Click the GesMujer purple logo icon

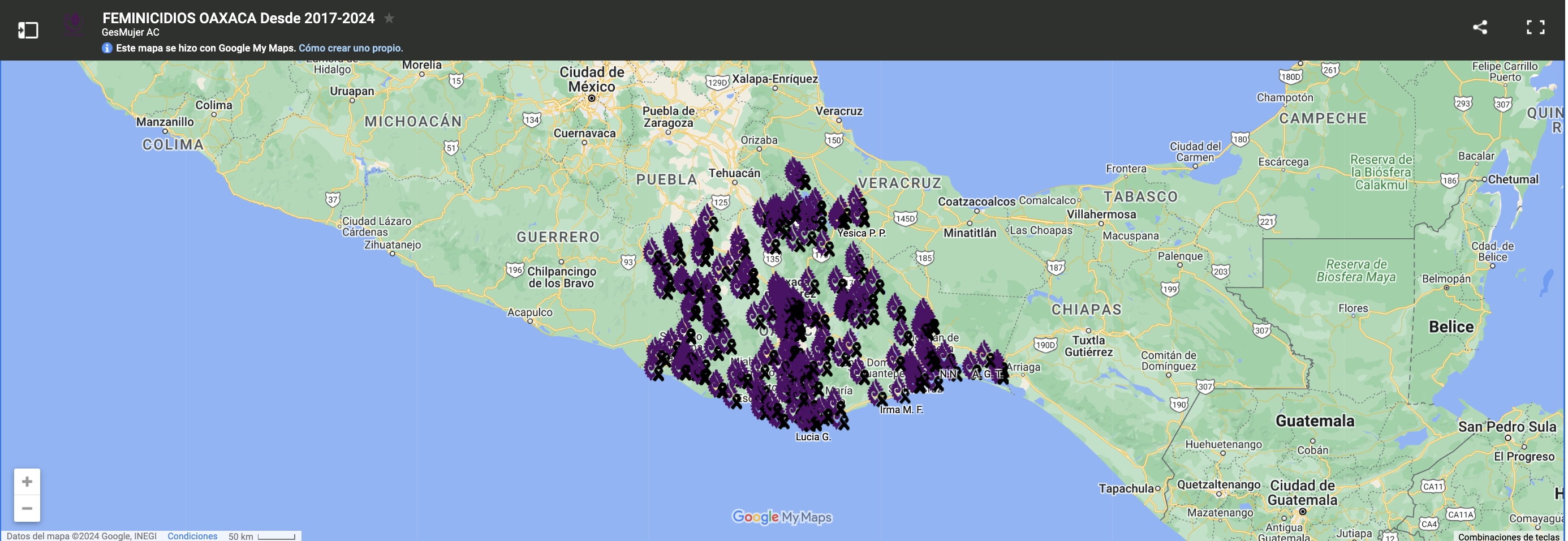coord(75,25)
